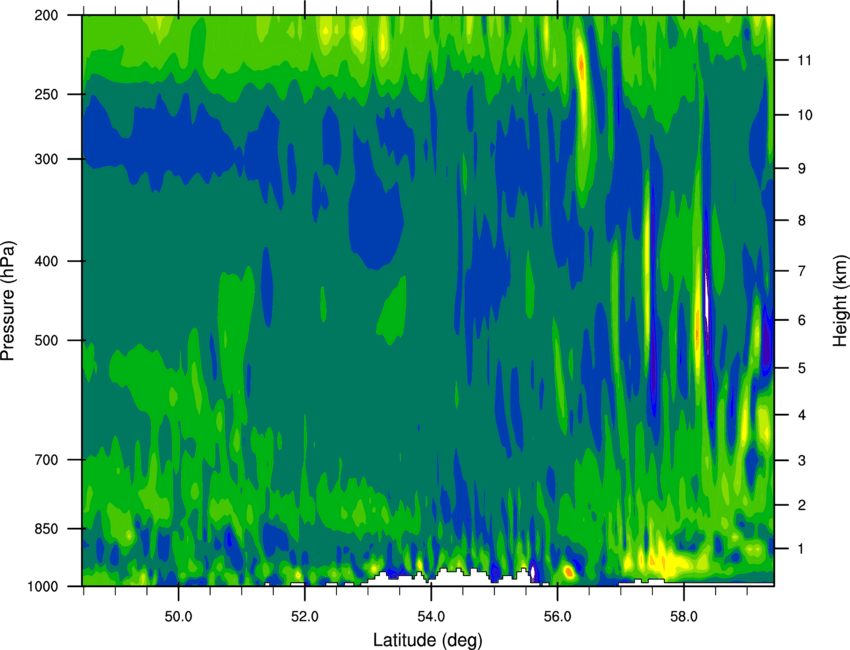
Task: Click the 400 pressure tick label
Action: [x=47, y=261]
